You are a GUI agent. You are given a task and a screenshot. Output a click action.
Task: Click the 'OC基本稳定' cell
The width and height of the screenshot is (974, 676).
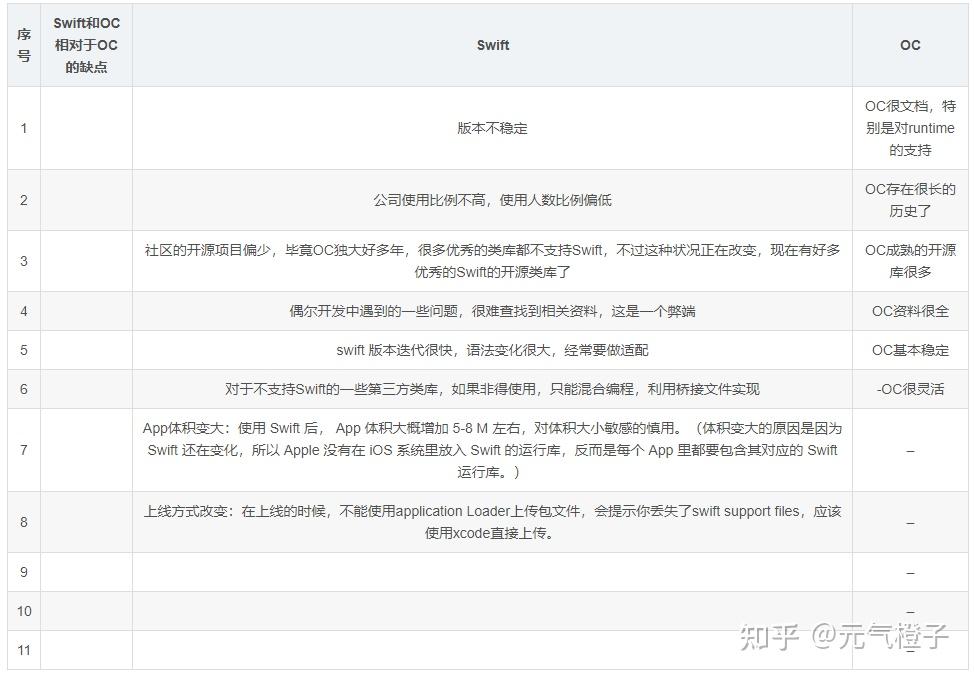(x=908, y=347)
